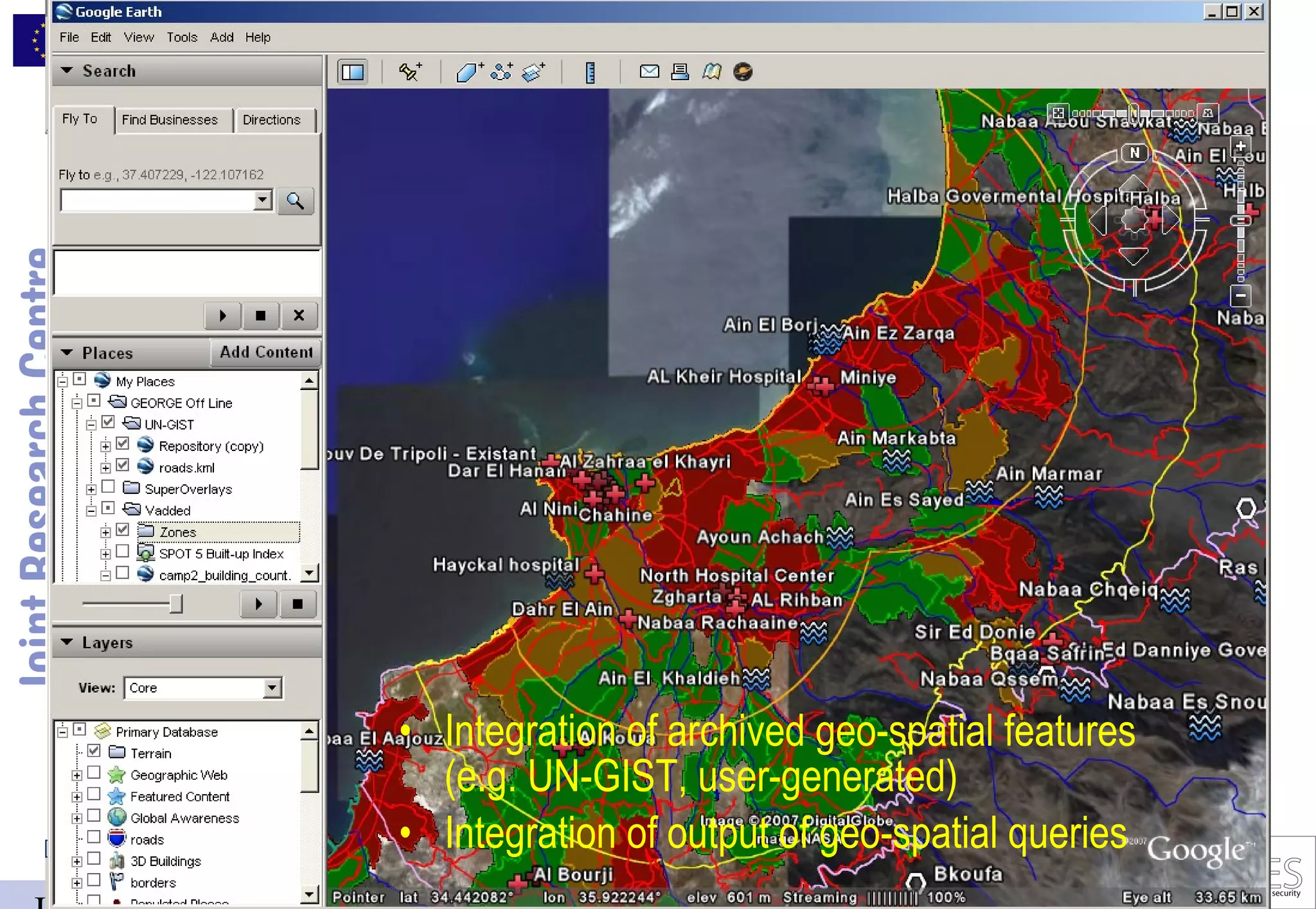The width and height of the screenshot is (1316, 909).
Task: Click the Nabaa Chqeiq spring marker
Action: point(1175,599)
